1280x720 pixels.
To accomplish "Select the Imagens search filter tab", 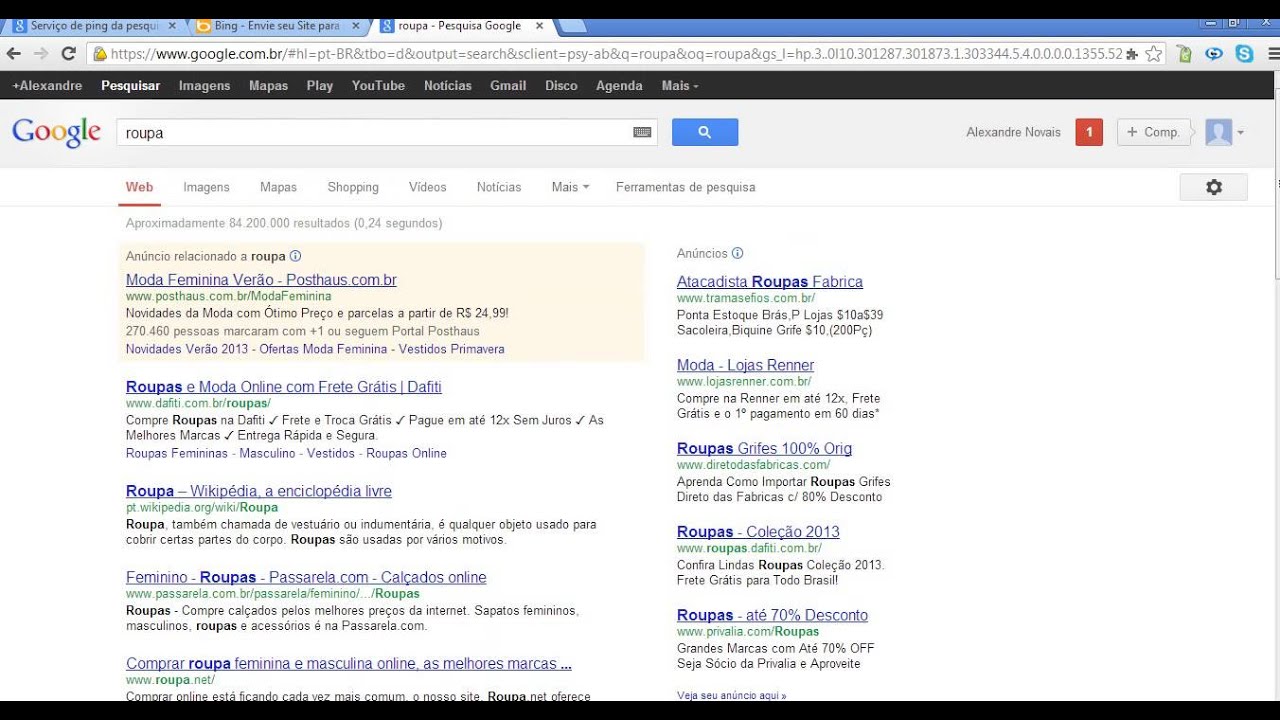I will pos(206,187).
